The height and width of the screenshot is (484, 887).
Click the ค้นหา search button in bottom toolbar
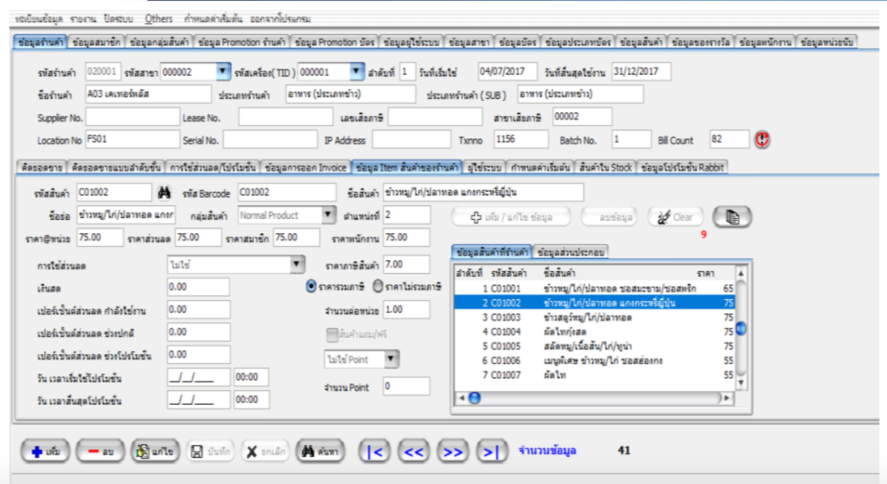click(x=322, y=452)
